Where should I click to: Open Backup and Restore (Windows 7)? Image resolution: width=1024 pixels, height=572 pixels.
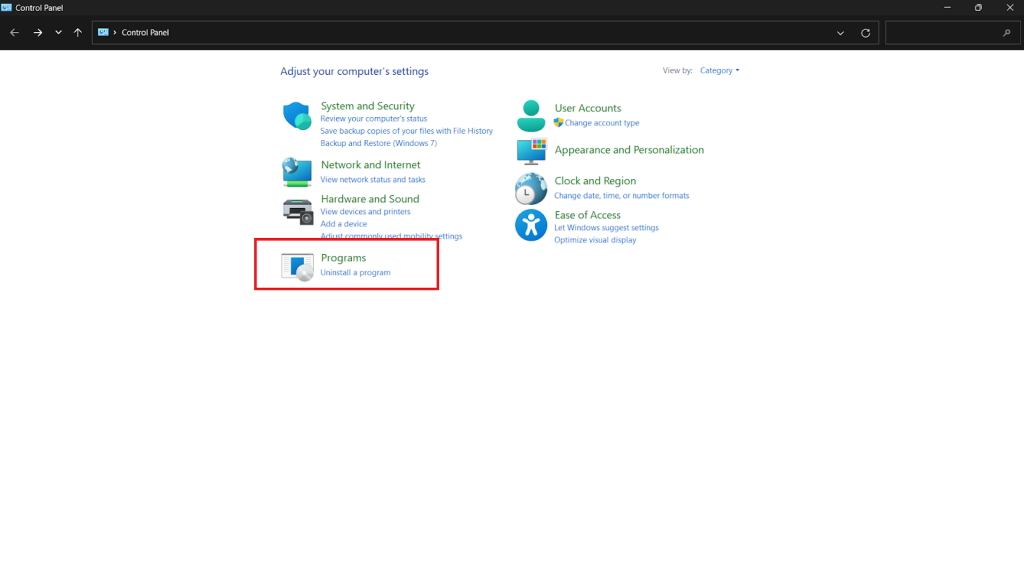[x=379, y=143]
